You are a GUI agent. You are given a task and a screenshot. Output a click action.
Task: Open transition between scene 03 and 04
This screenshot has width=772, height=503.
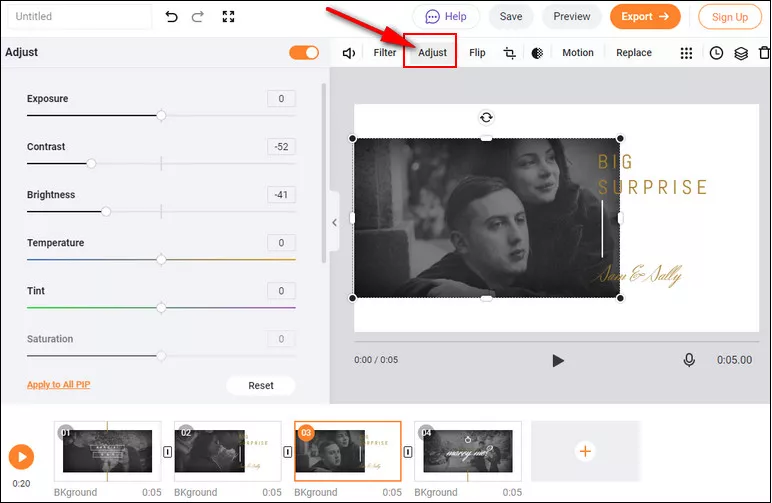click(408, 451)
